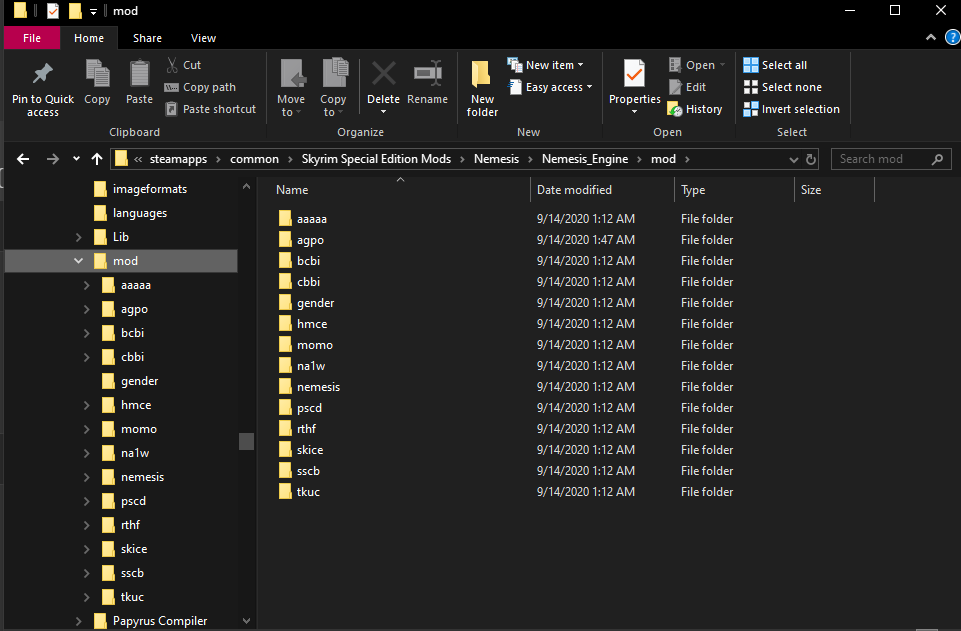
Task: Click the Skyrim Special Edition Mods breadcrumb
Action: (x=376, y=159)
